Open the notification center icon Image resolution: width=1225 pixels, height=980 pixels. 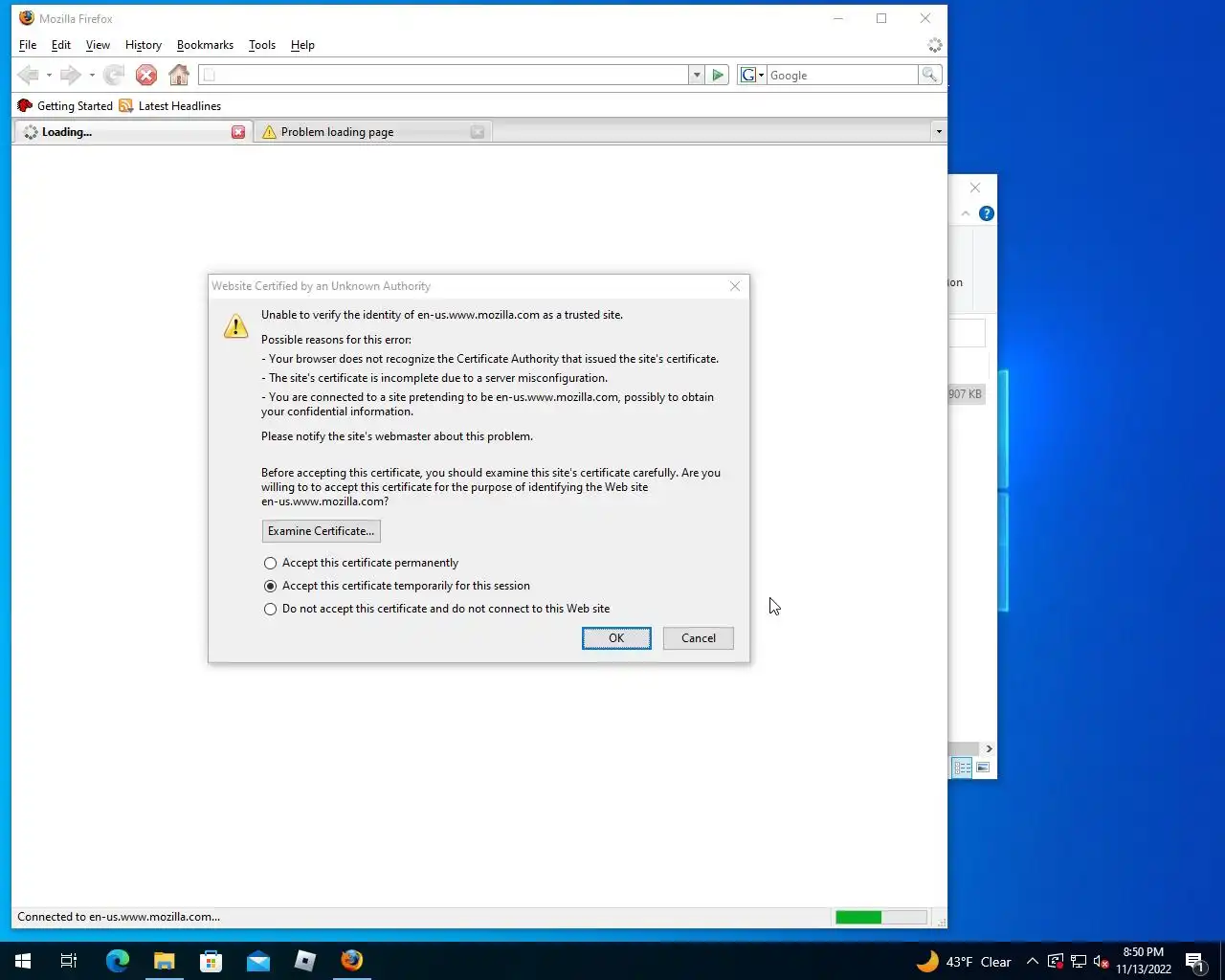[1194, 962]
